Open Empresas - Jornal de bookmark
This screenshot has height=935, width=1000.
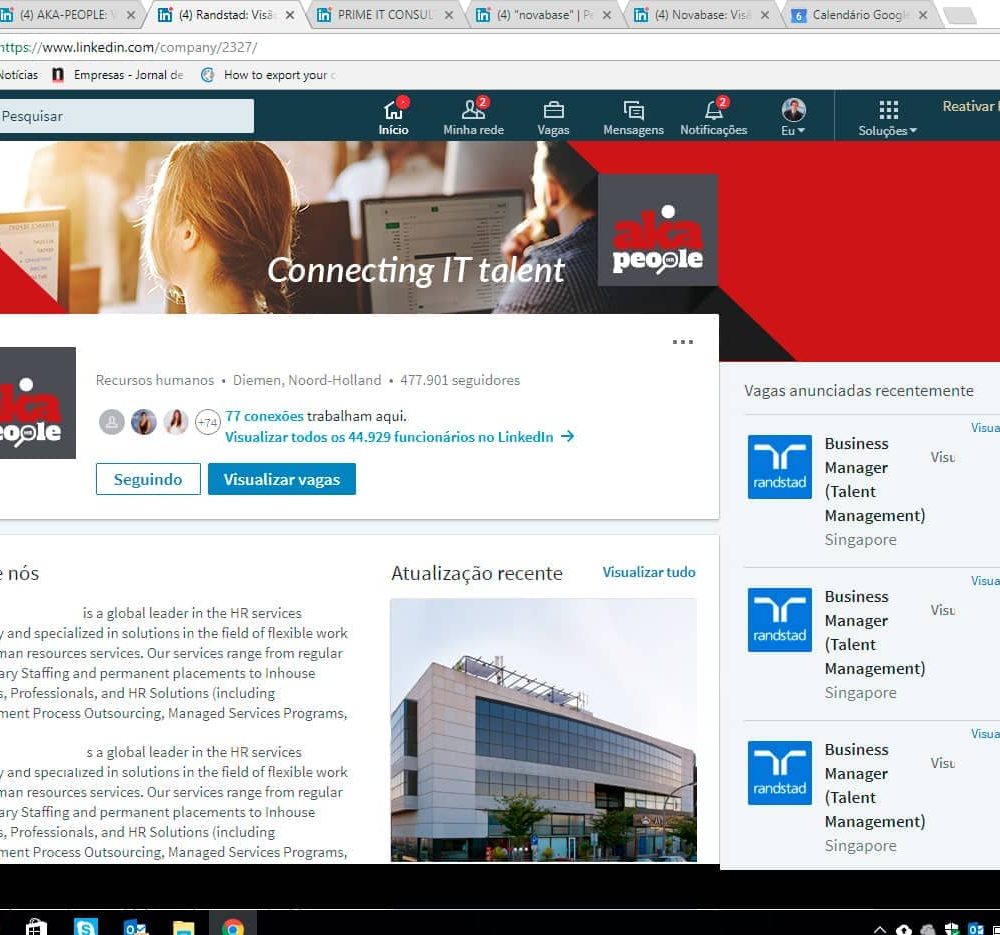click(x=119, y=75)
